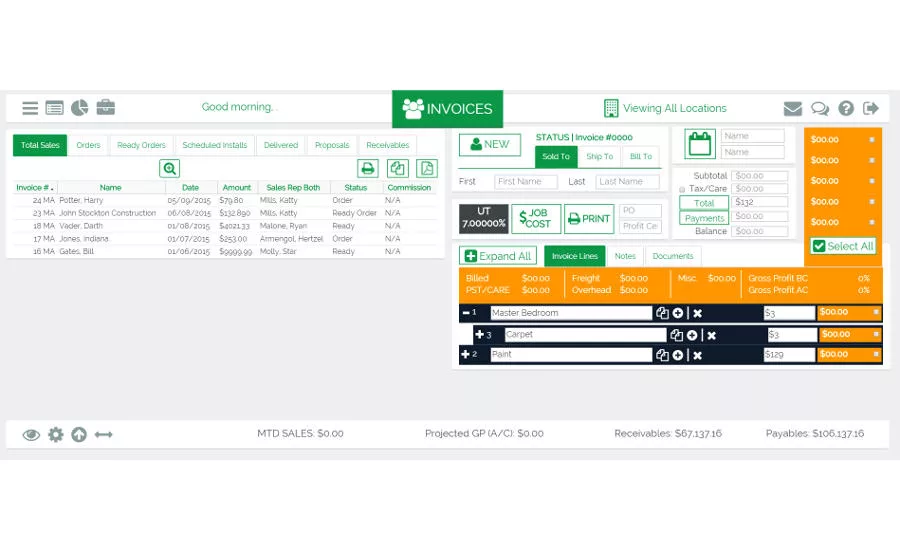Open the briefcase icon in top bar
900x550 pixels.
105,108
